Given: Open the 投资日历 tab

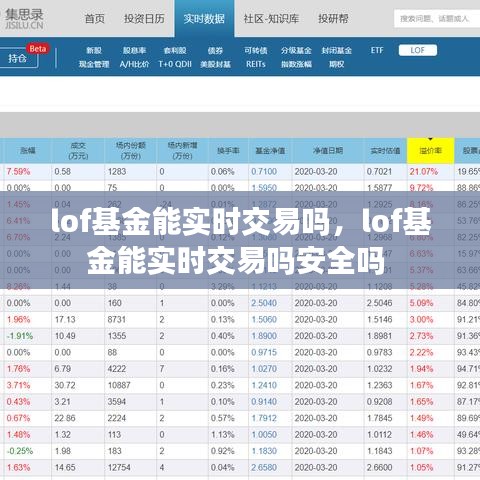Looking at the screenshot, I should coord(144,18).
